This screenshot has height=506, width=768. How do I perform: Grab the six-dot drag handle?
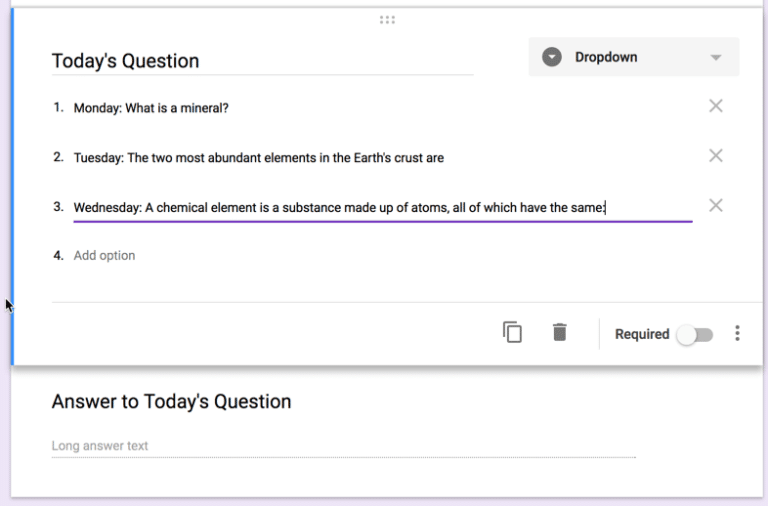pyautogui.click(x=387, y=20)
